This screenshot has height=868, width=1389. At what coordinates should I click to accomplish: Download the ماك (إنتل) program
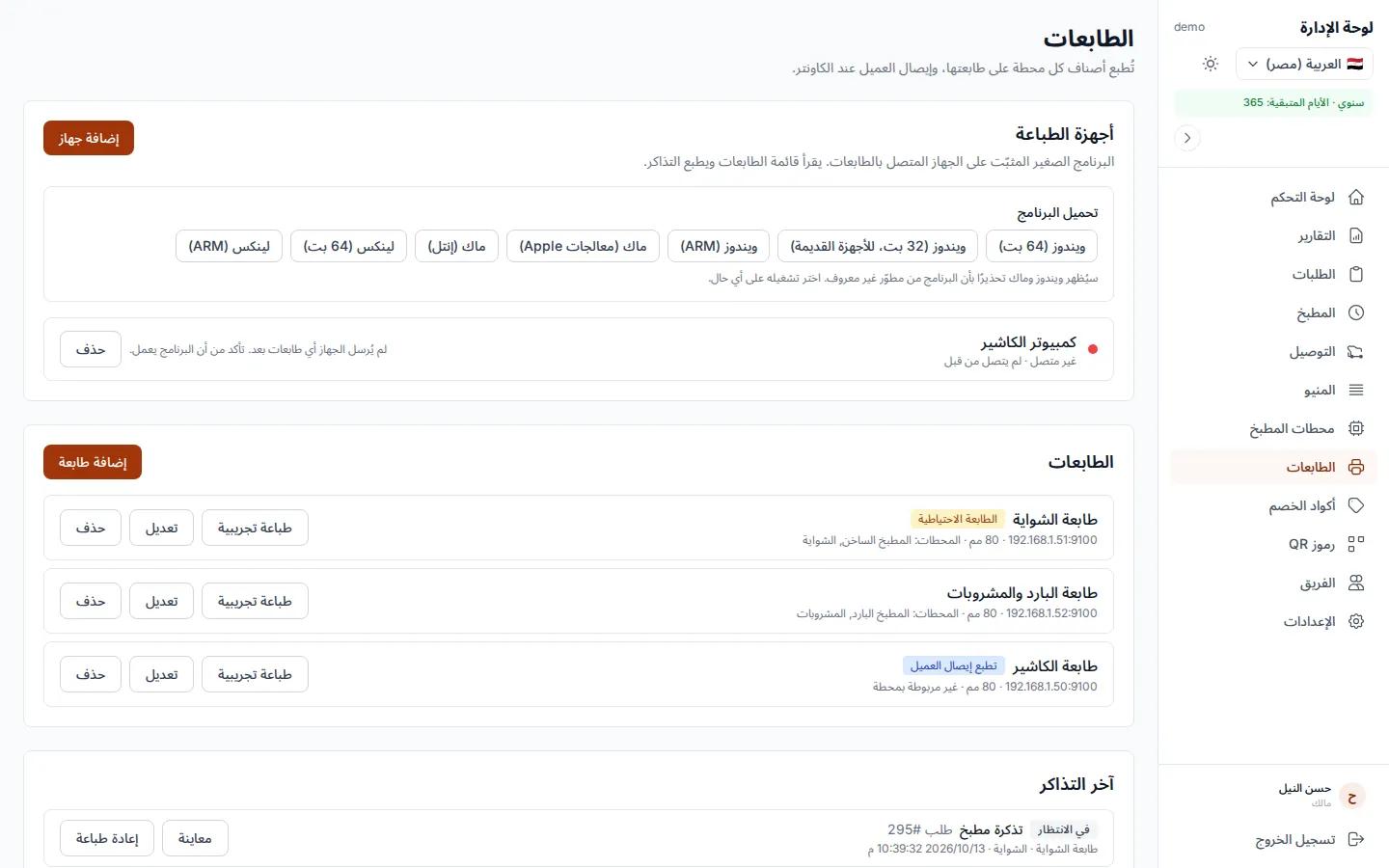point(456,246)
